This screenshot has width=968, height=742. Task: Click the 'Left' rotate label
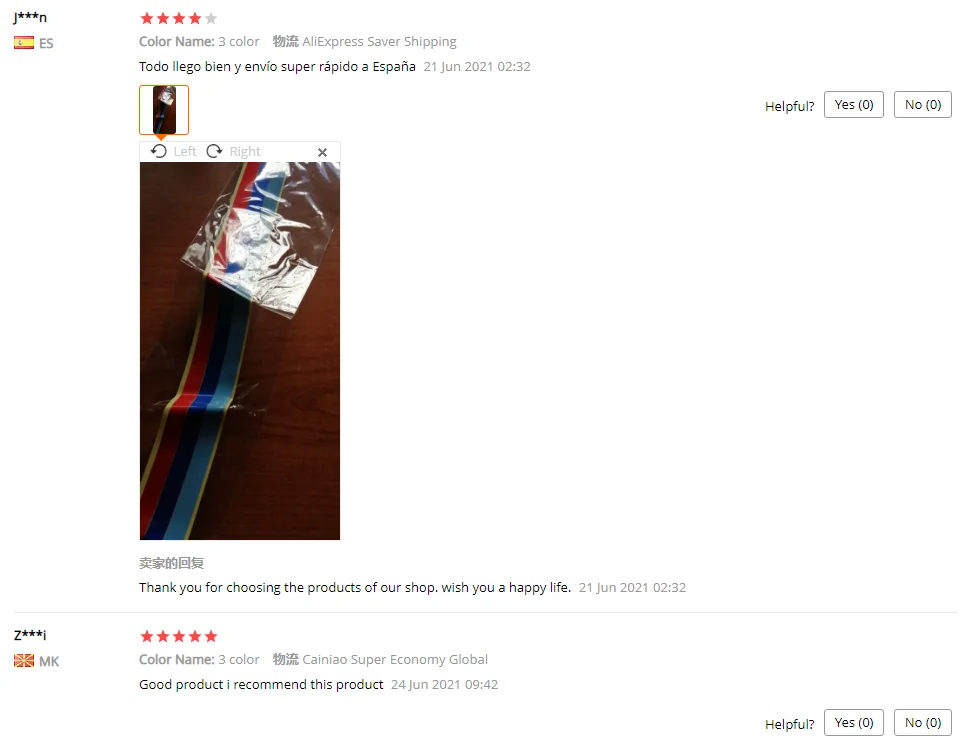[185, 151]
